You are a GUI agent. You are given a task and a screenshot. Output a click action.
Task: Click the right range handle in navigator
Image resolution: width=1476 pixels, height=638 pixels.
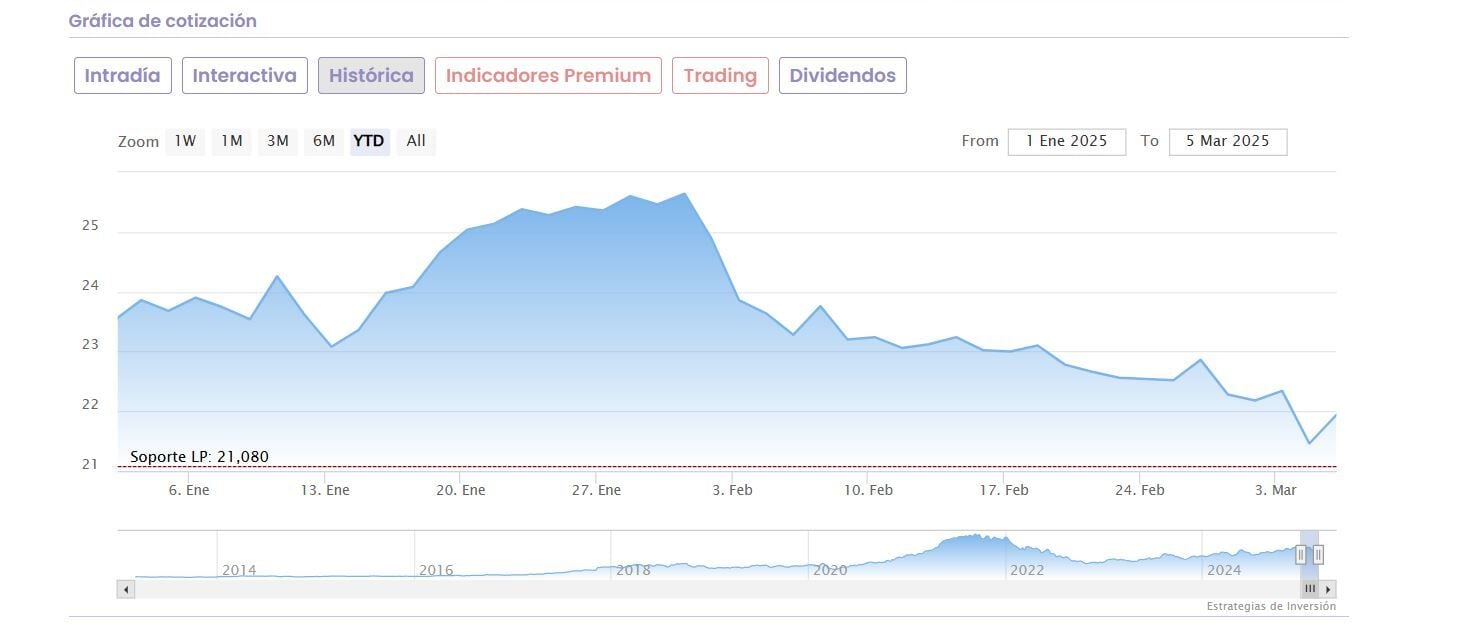pyautogui.click(x=1318, y=554)
